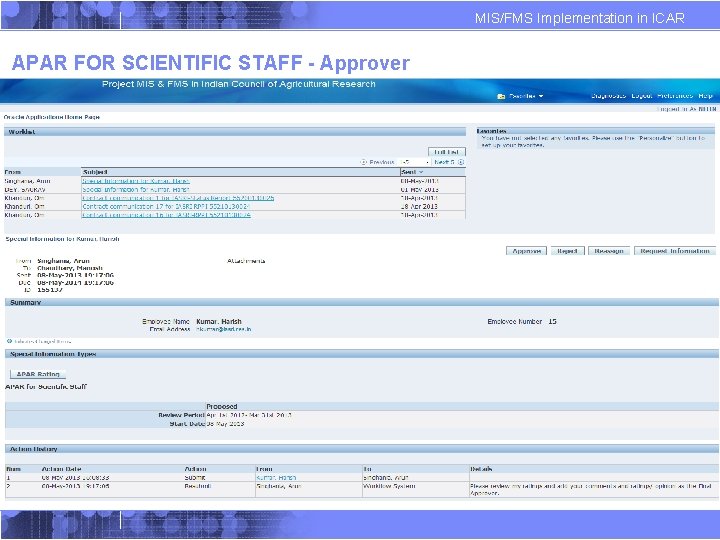The height and width of the screenshot is (540, 720).
Task: Select 'DEY, SAURAV' in worklist From column
Action: [25, 189]
